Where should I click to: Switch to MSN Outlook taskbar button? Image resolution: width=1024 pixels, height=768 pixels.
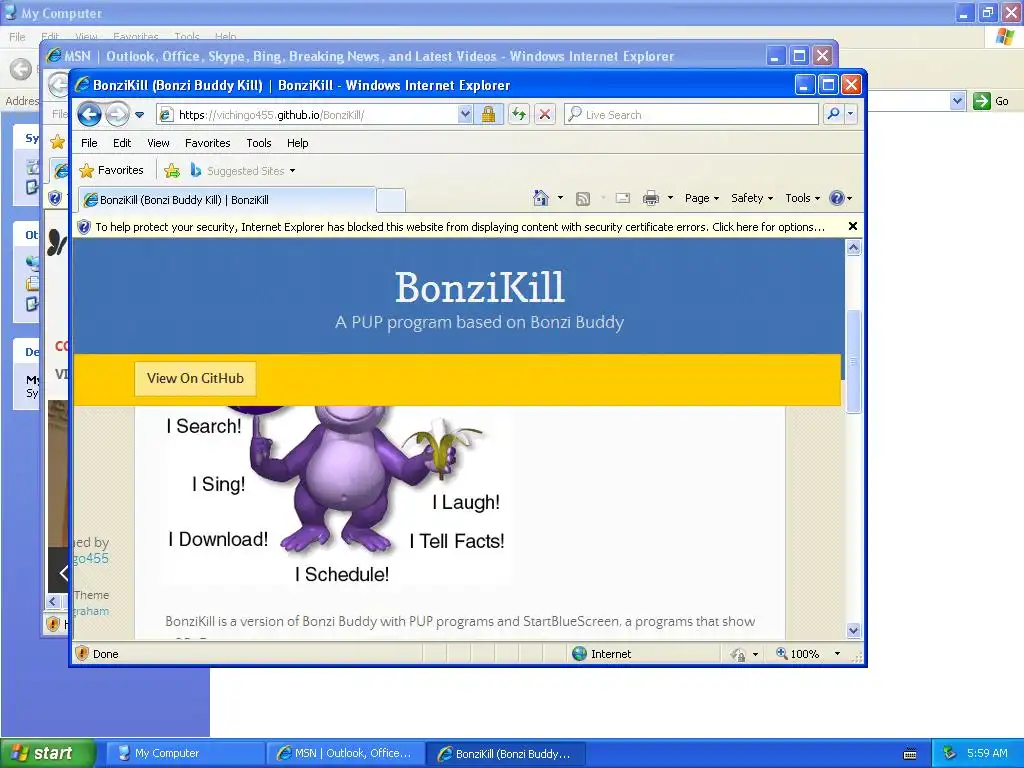point(345,753)
